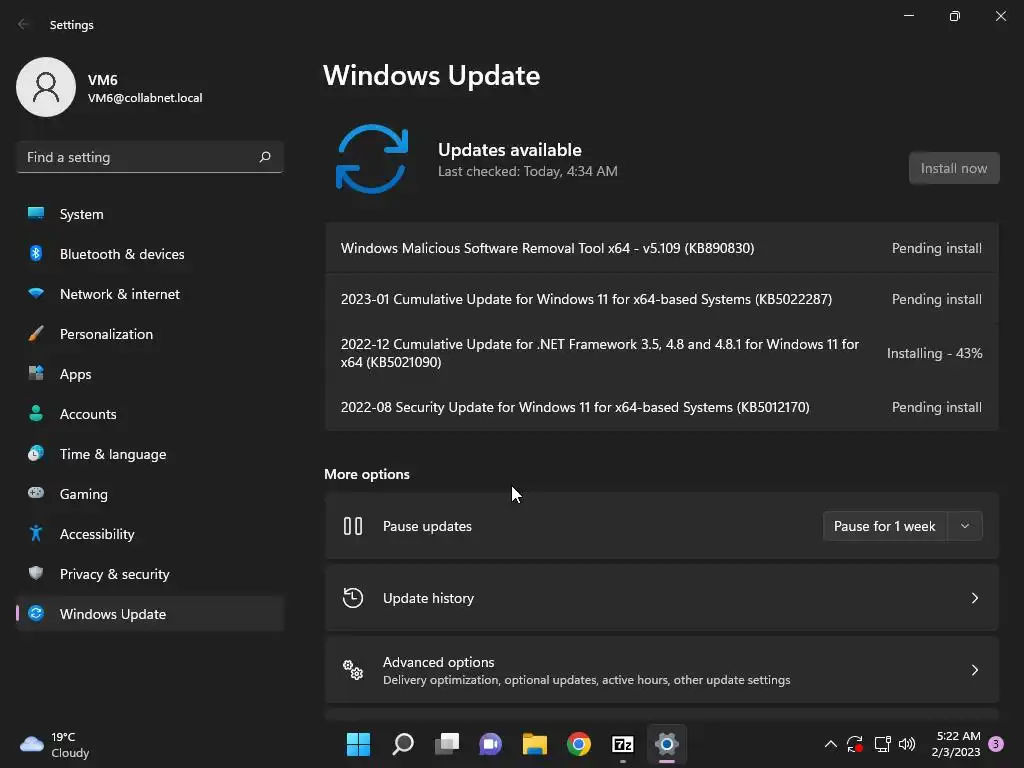This screenshot has height=768, width=1024.
Task: Click Last checked: Today, 4:34 AM text
Action: (528, 171)
